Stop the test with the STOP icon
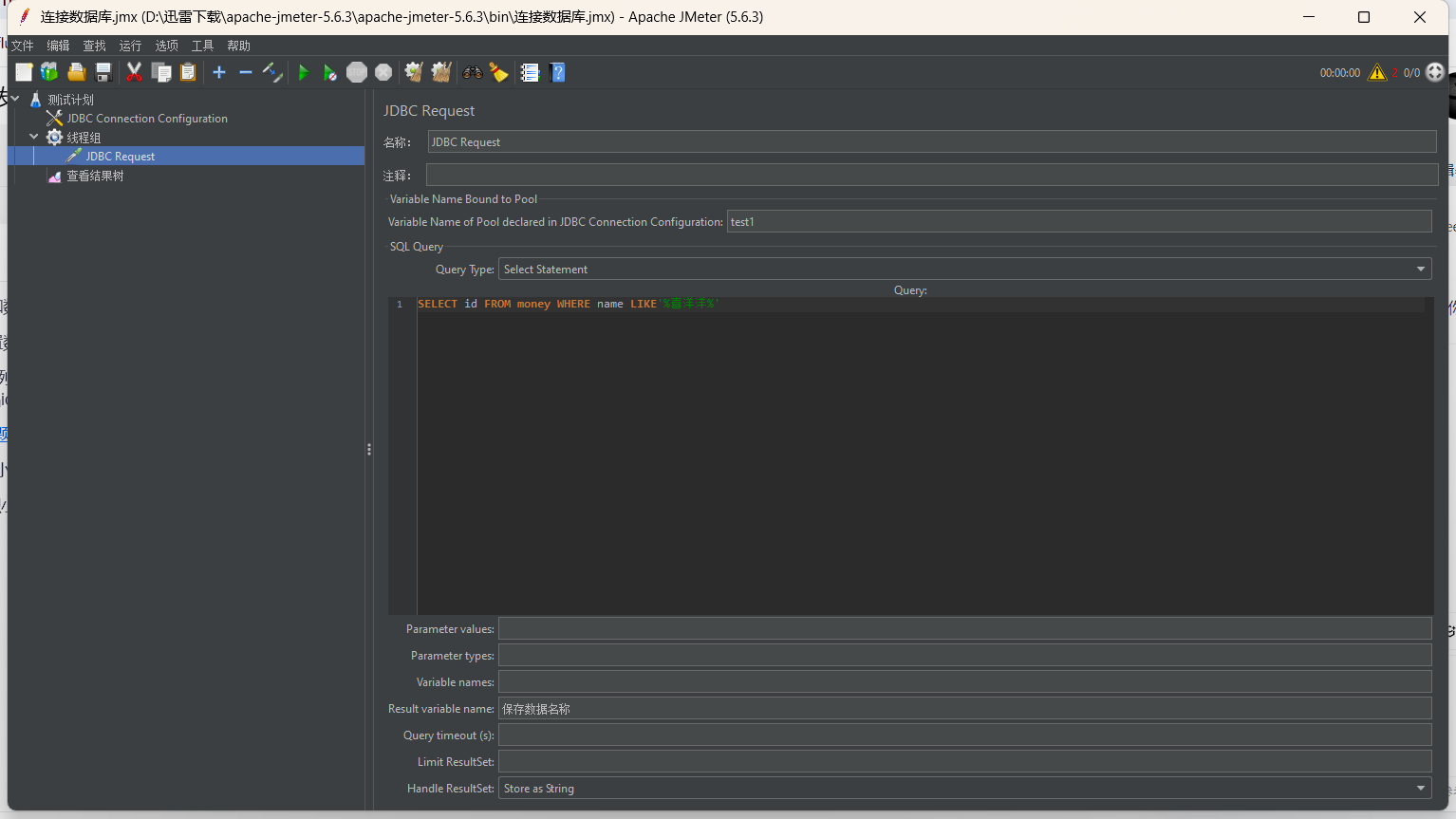1456x819 pixels. coord(357,72)
